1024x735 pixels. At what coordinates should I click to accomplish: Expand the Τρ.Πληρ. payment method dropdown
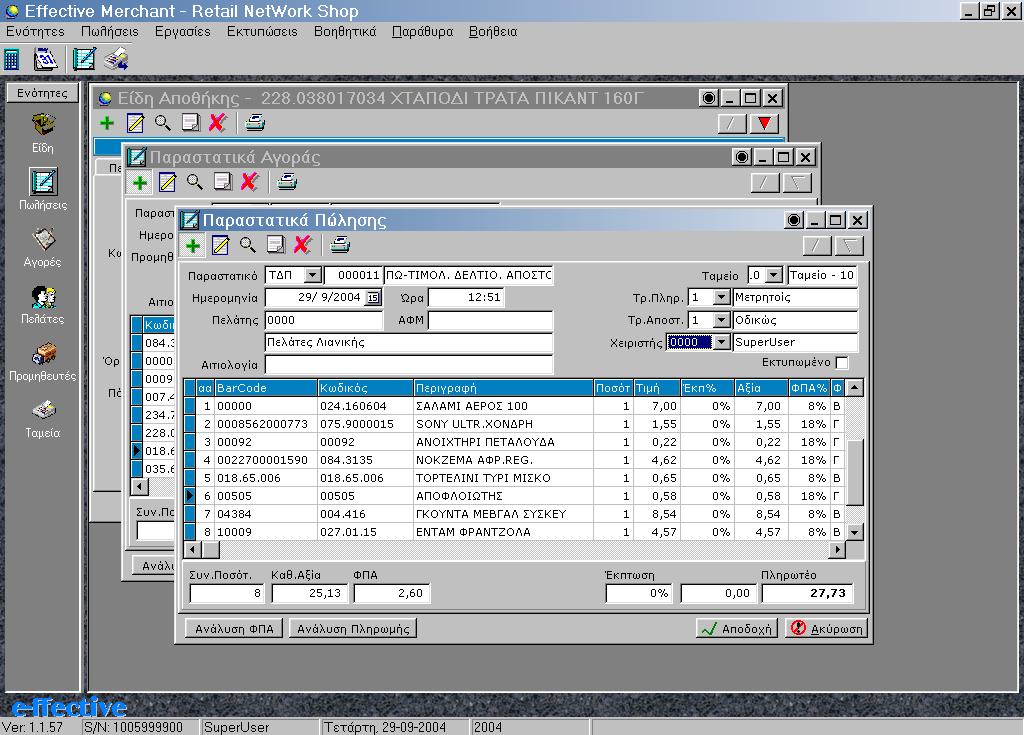click(x=722, y=298)
